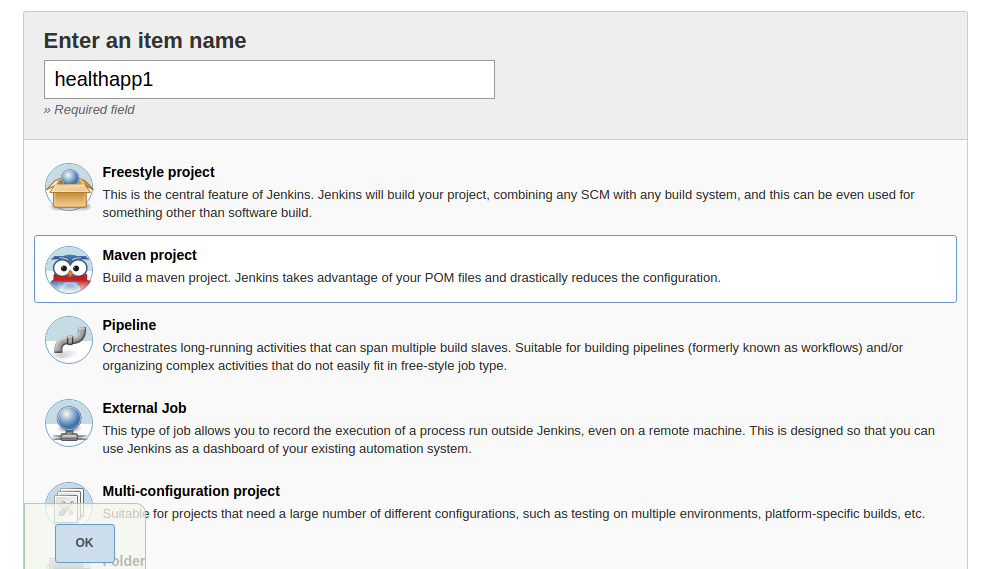Click the Maven project owl icon
The height and width of the screenshot is (569, 988).
click(69, 270)
